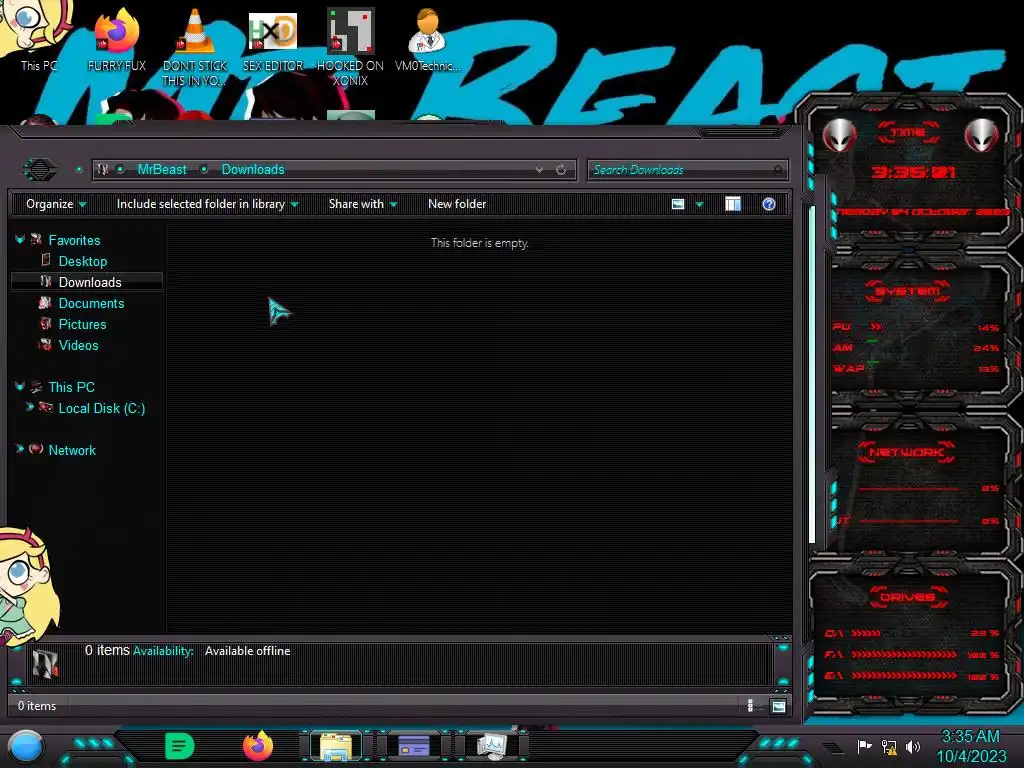Open the Share with menu
This screenshot has height=768, width=1024.
point(362,204)
